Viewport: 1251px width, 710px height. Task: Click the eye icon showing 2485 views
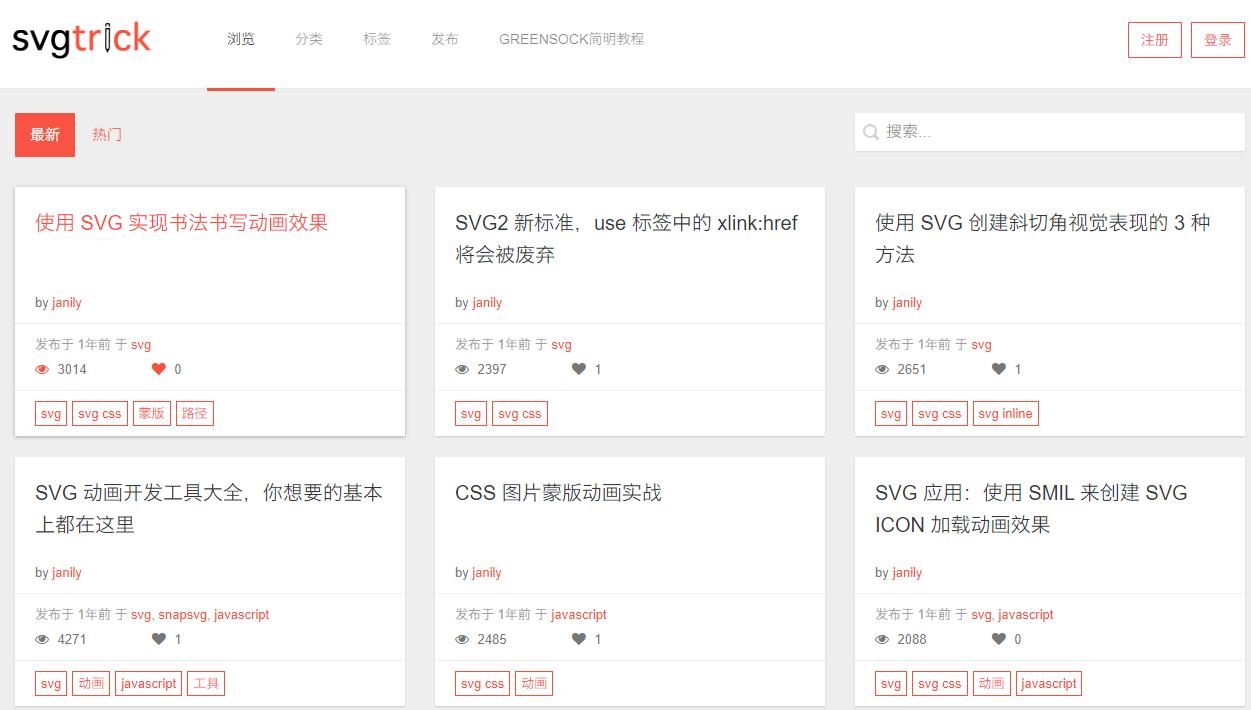(x=462, y=639)
